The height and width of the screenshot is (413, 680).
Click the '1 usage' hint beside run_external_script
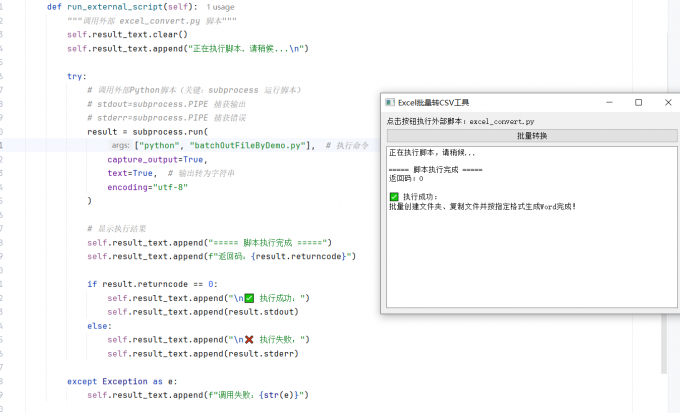click(220, 7)
